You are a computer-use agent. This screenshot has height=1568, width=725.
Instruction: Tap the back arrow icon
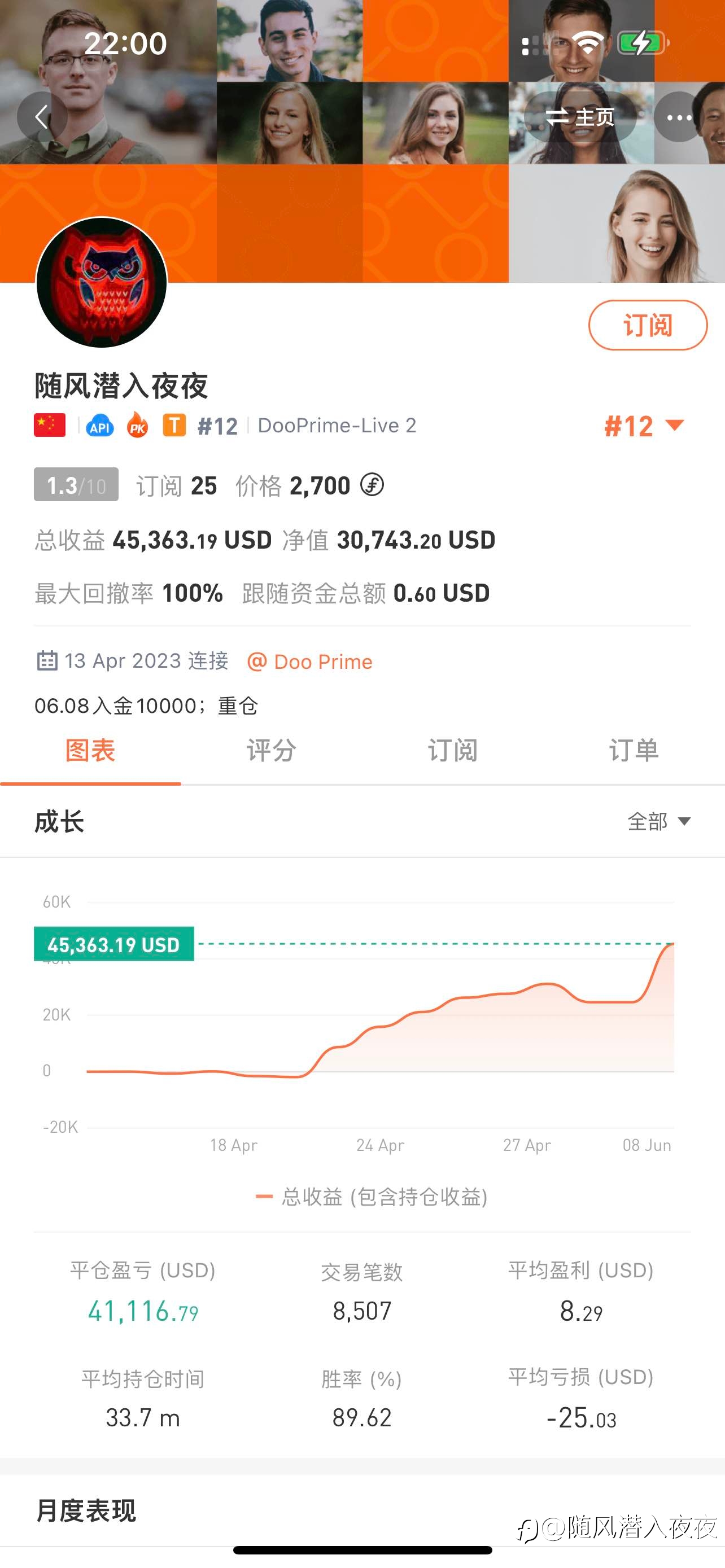point(41,116)
